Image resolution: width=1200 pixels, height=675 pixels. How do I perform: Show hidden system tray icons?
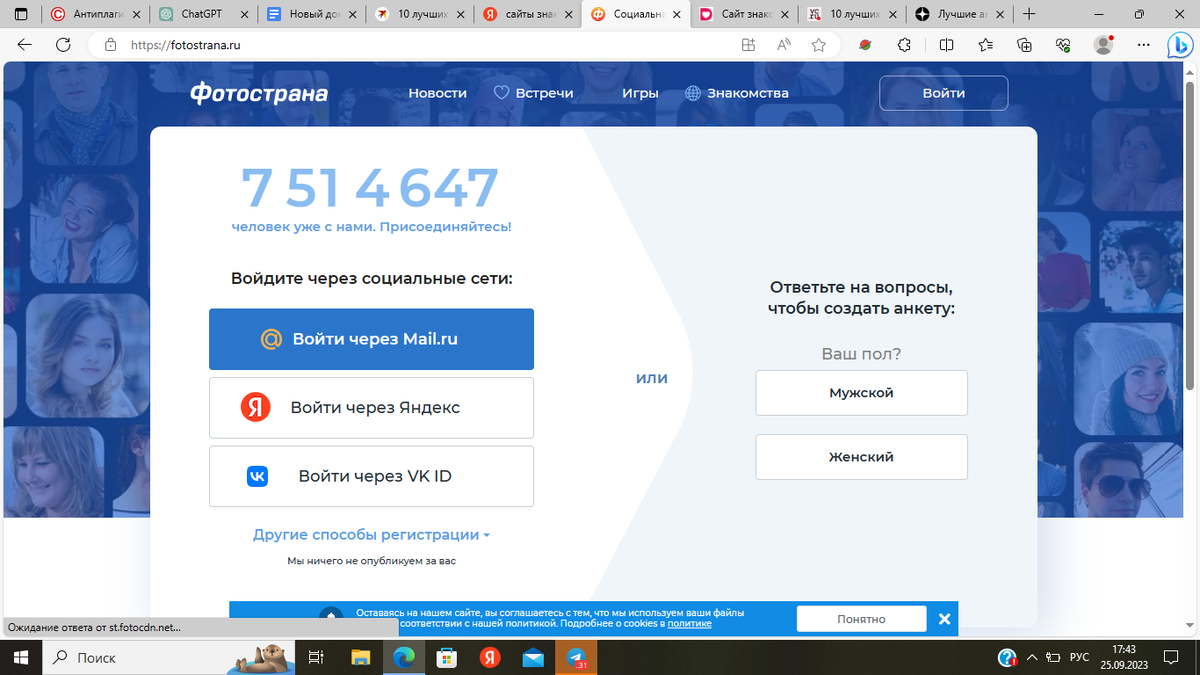click(1032, 658)
